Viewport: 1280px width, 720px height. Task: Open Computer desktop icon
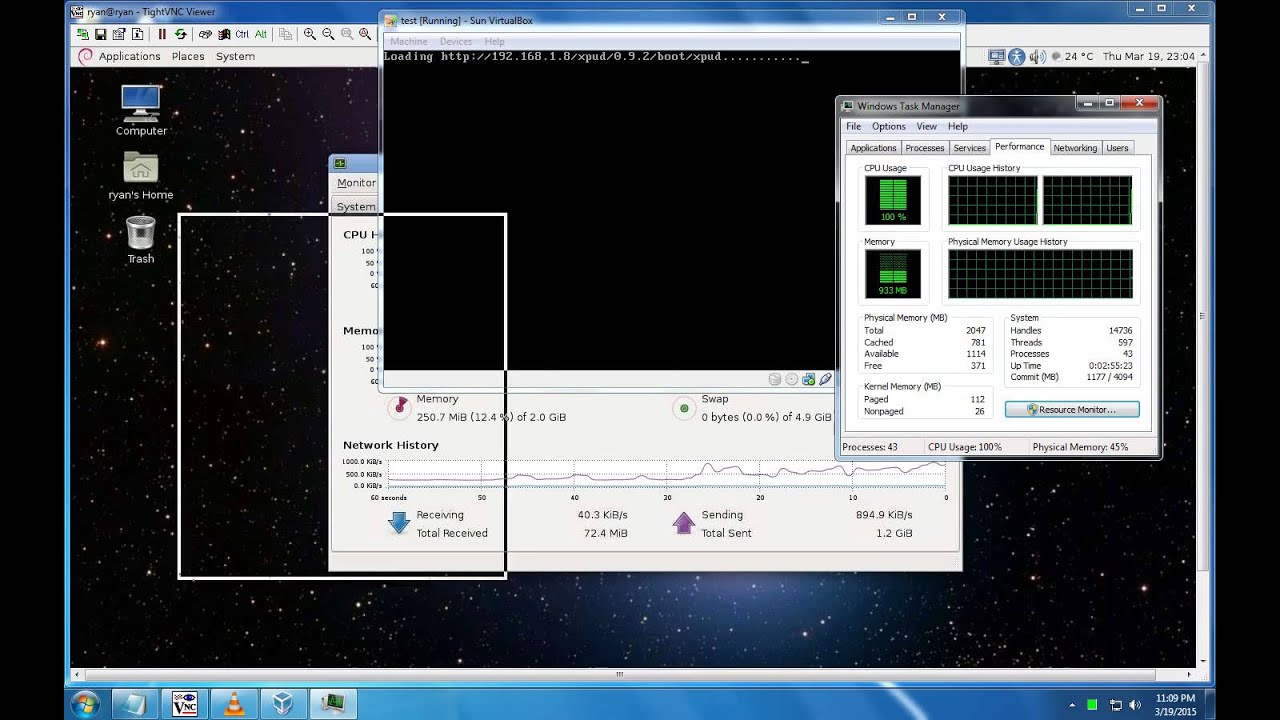141,110
